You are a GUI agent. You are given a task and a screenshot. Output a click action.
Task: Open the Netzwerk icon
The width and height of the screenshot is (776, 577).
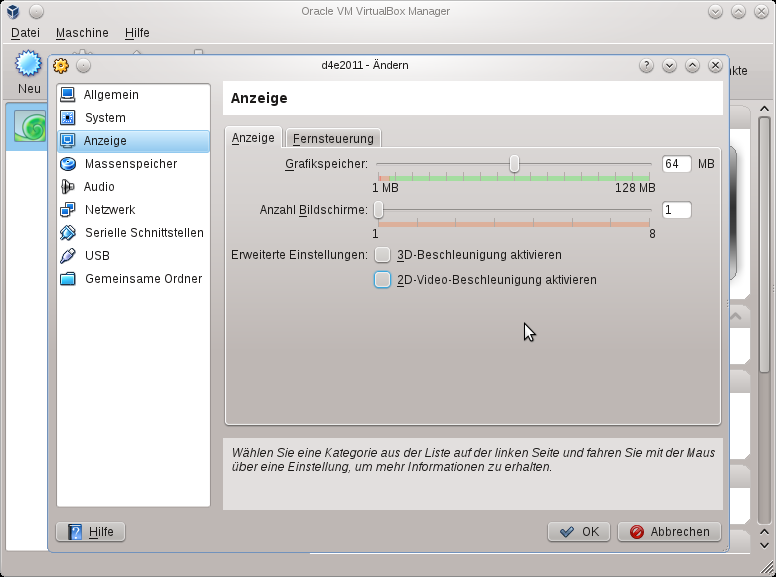(68, 210)
